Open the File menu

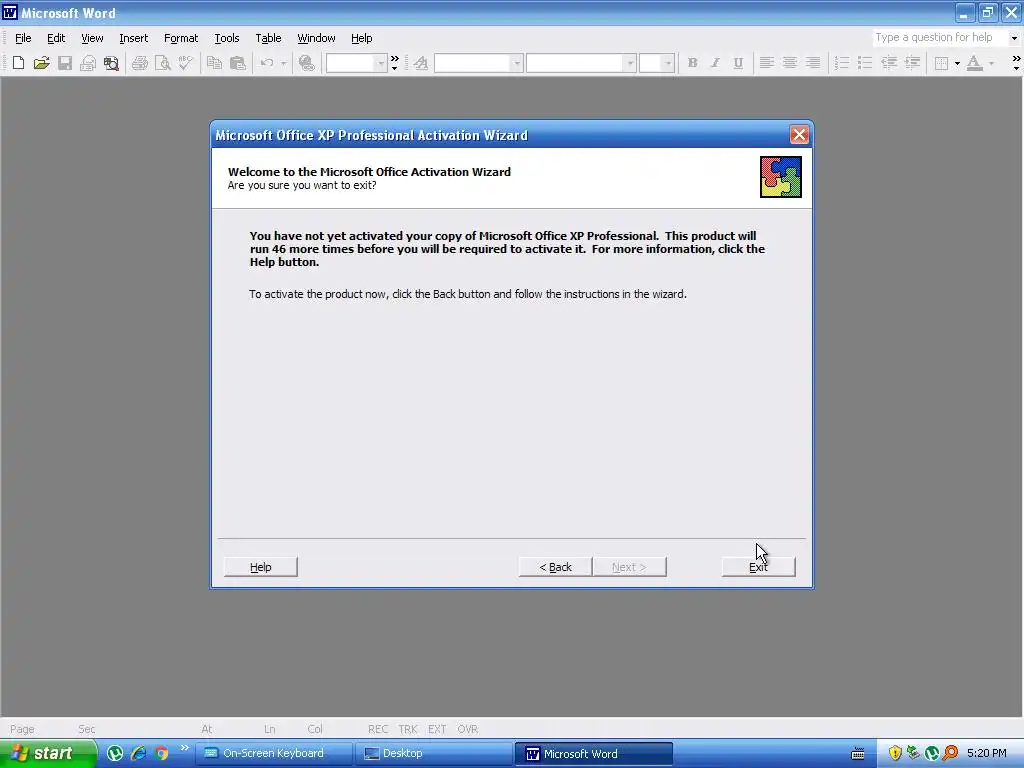[23, 38]
